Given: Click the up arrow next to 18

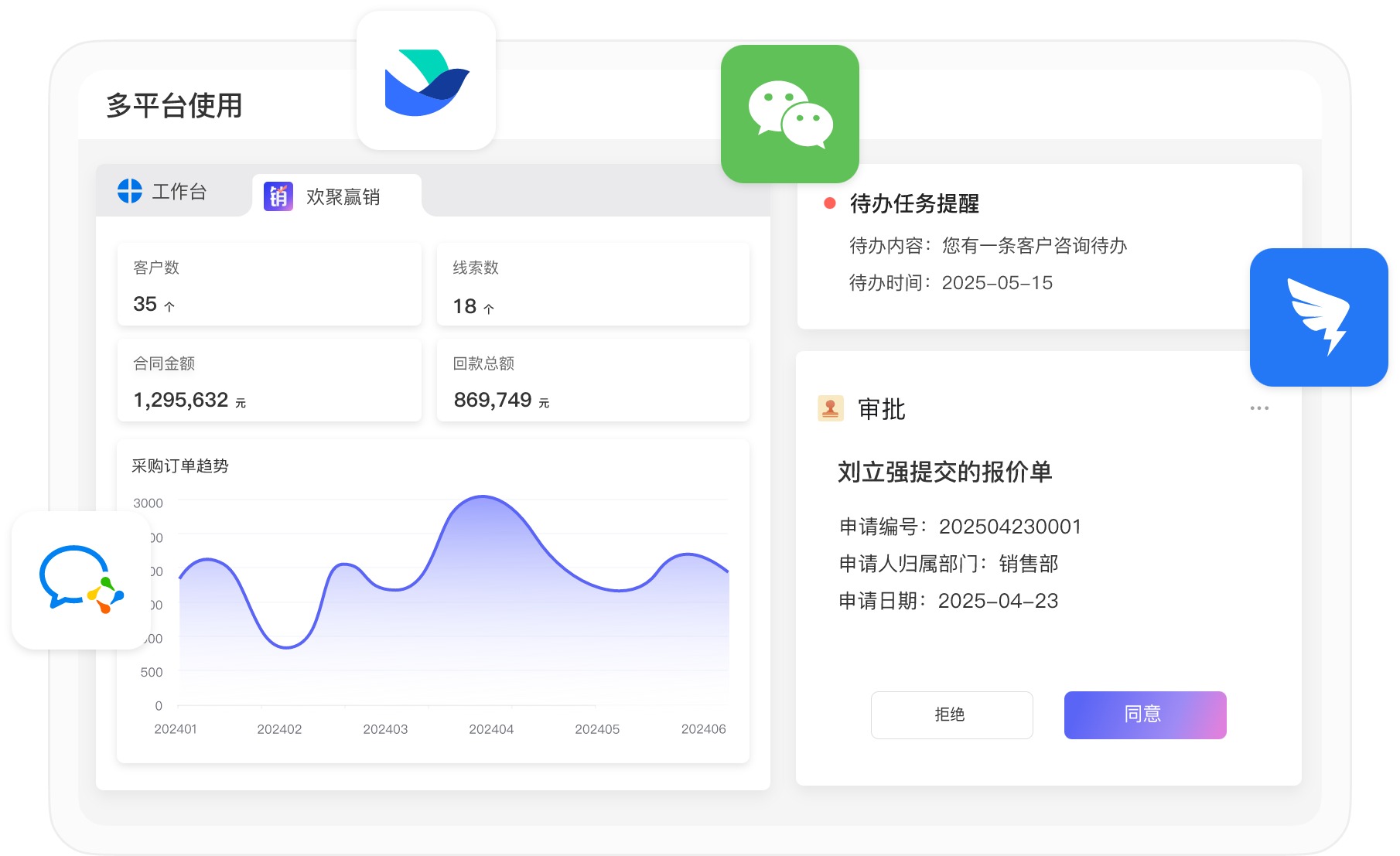Looking at the screenshot, I should pos(489,309).
